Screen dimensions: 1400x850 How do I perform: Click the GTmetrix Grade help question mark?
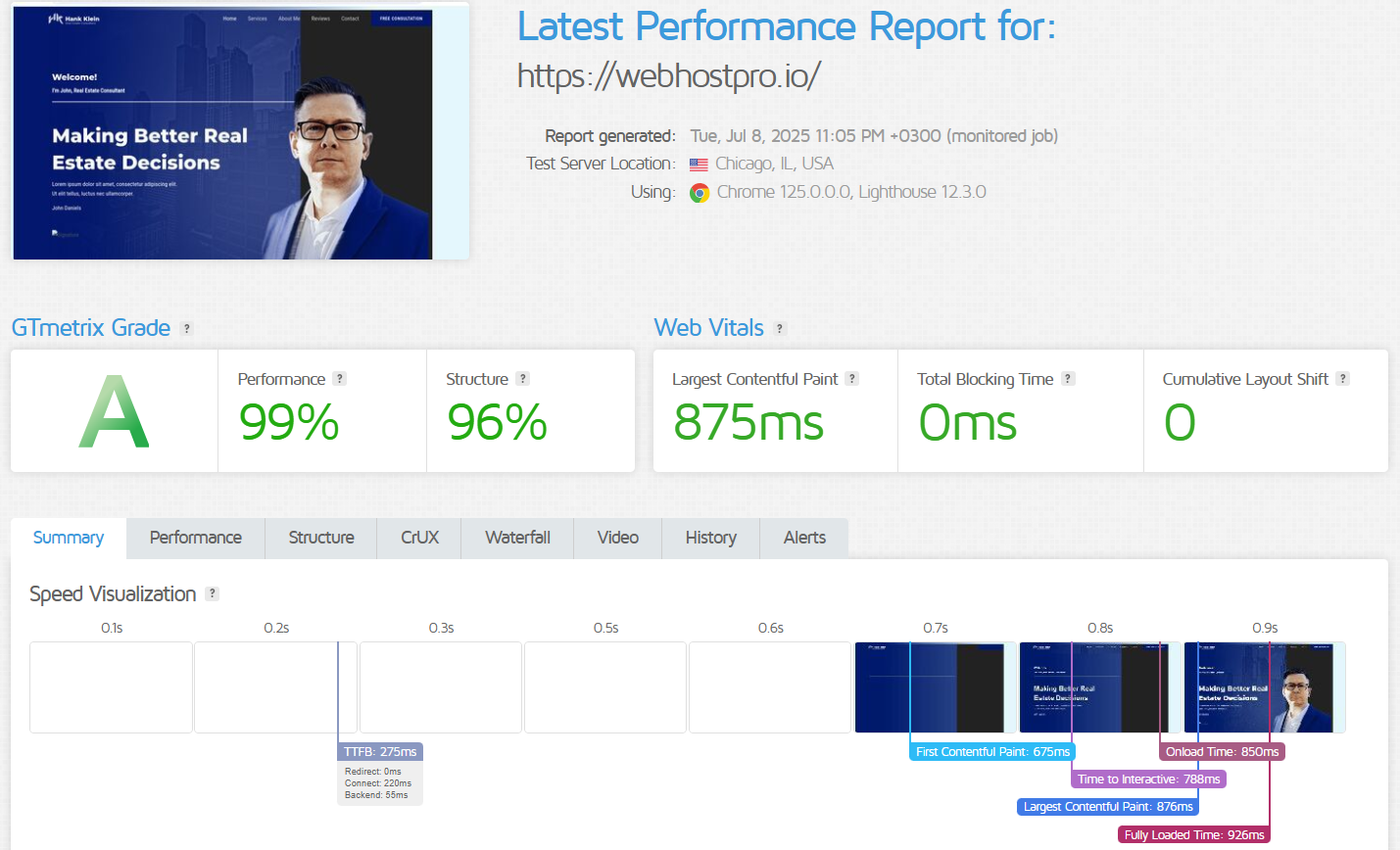coord(187,329)
